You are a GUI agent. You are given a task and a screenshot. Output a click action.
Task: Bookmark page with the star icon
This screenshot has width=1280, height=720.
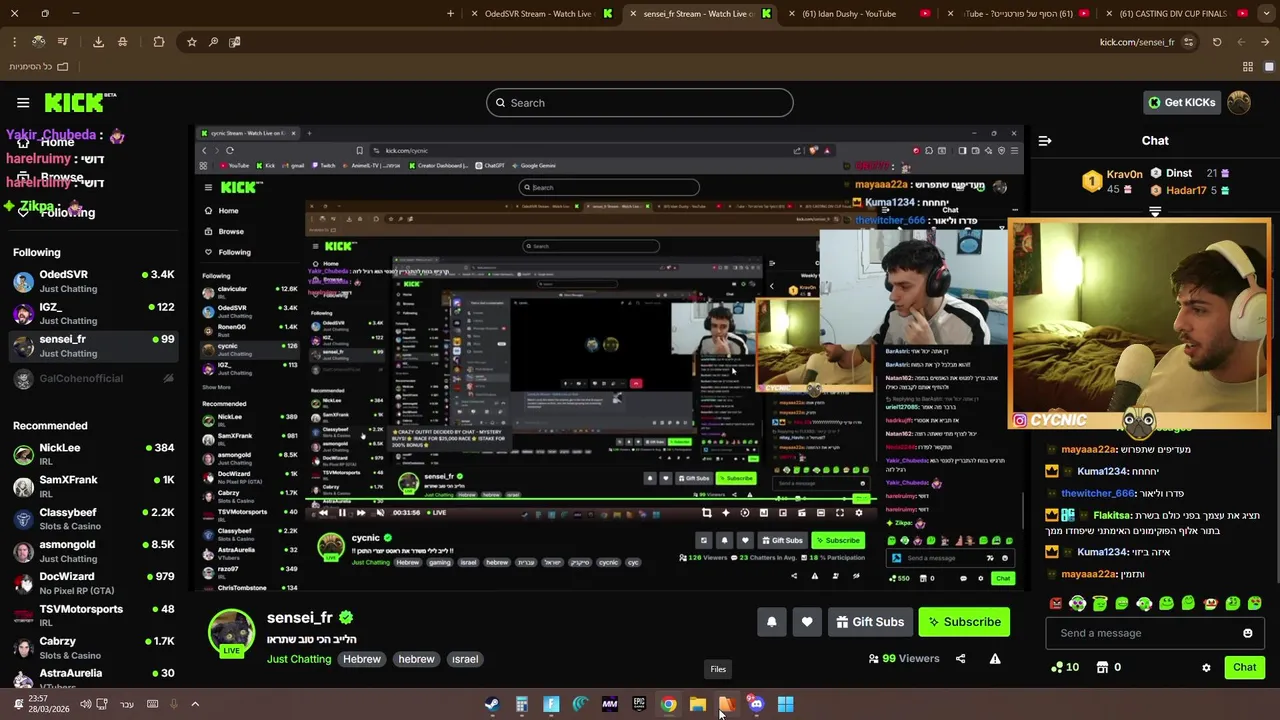[192, 42]
